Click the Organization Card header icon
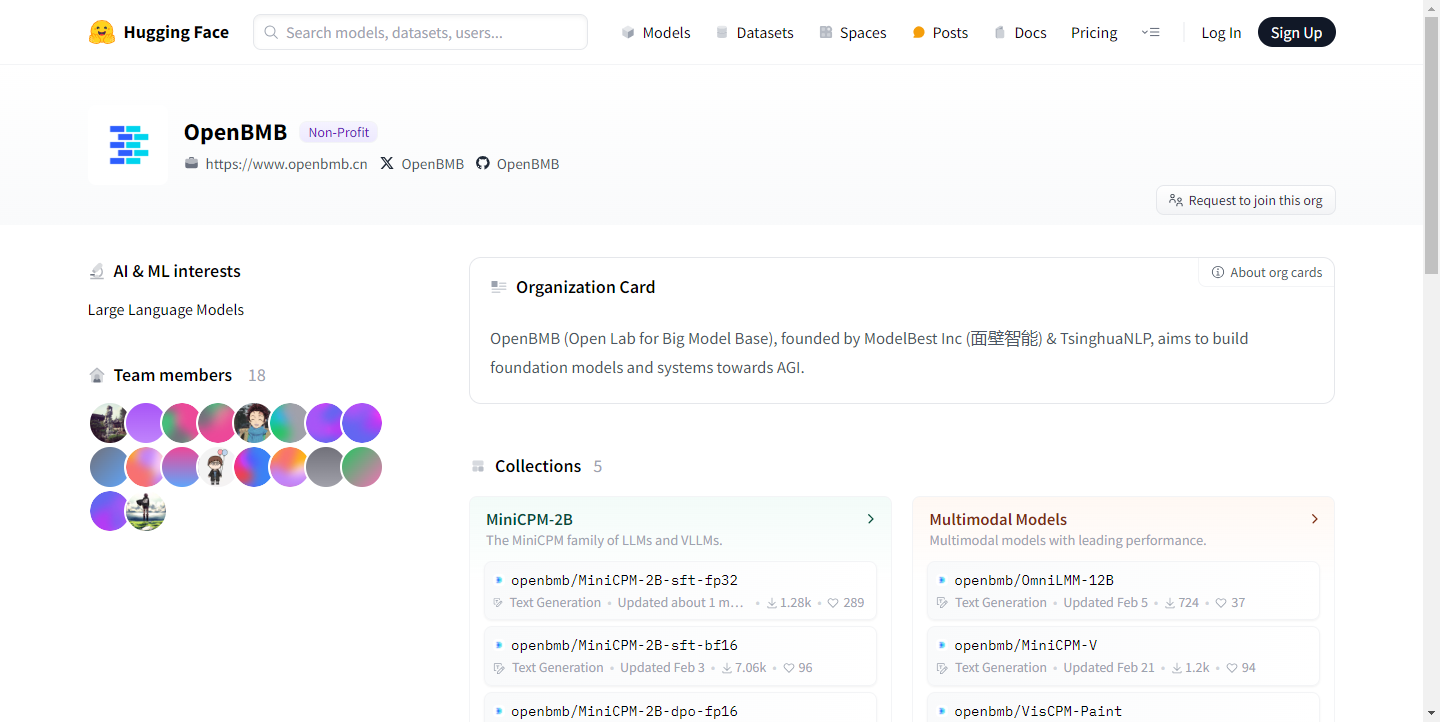The width and height of the screenshot is (1440, 722). (x=499, y=287)
